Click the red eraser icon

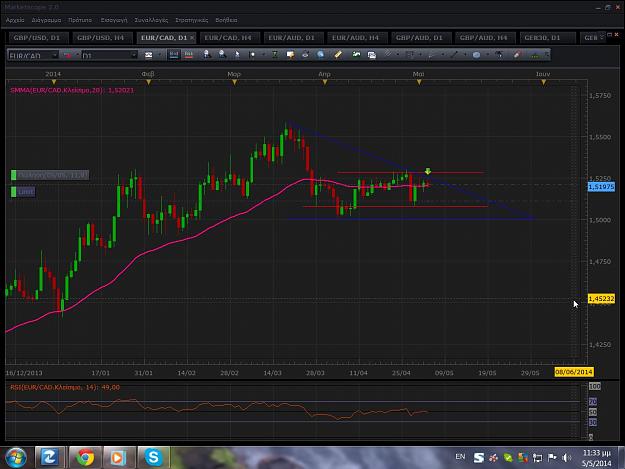[517, 55]
